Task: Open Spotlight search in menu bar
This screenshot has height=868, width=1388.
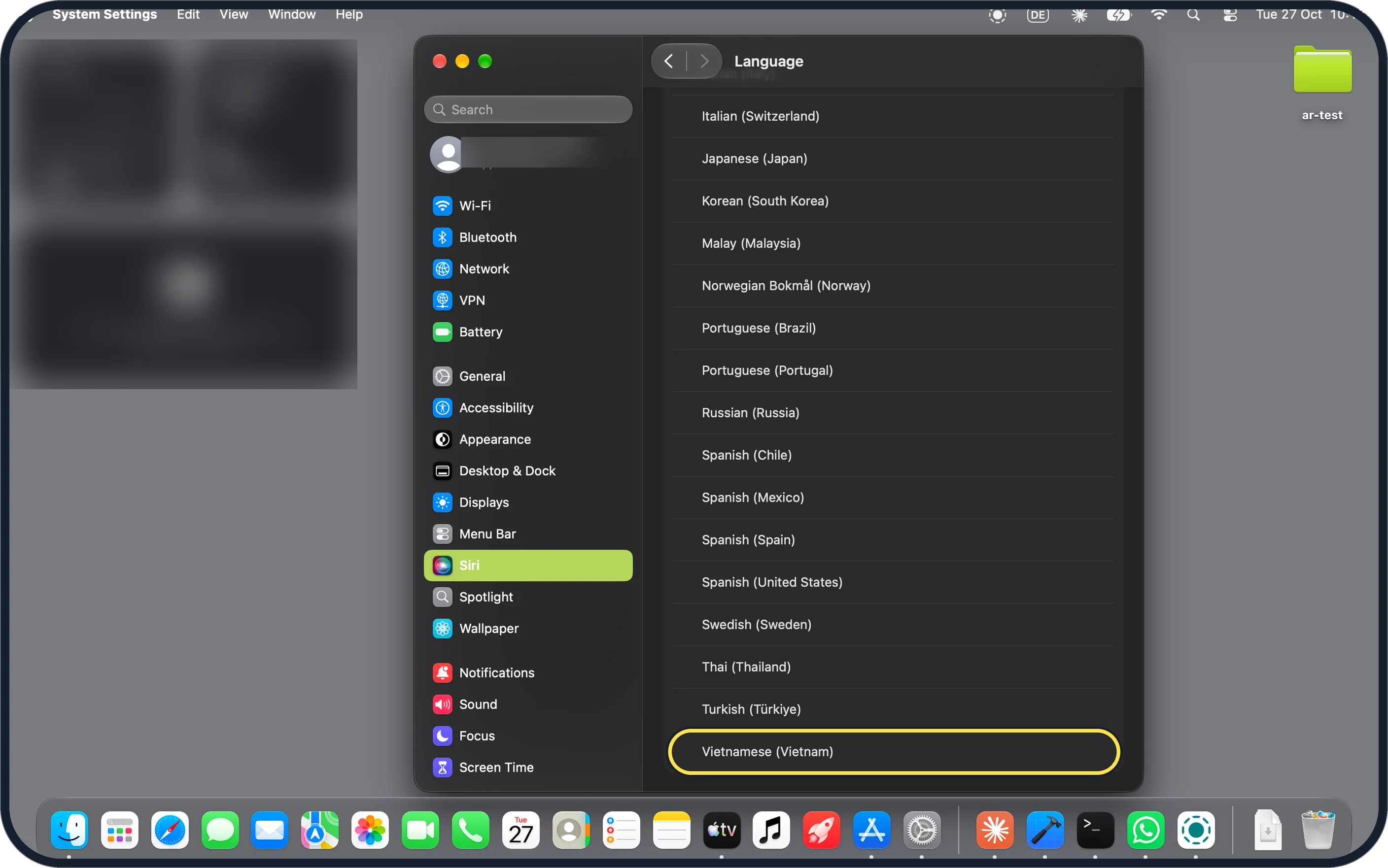Action: [x=1193, y=15]
